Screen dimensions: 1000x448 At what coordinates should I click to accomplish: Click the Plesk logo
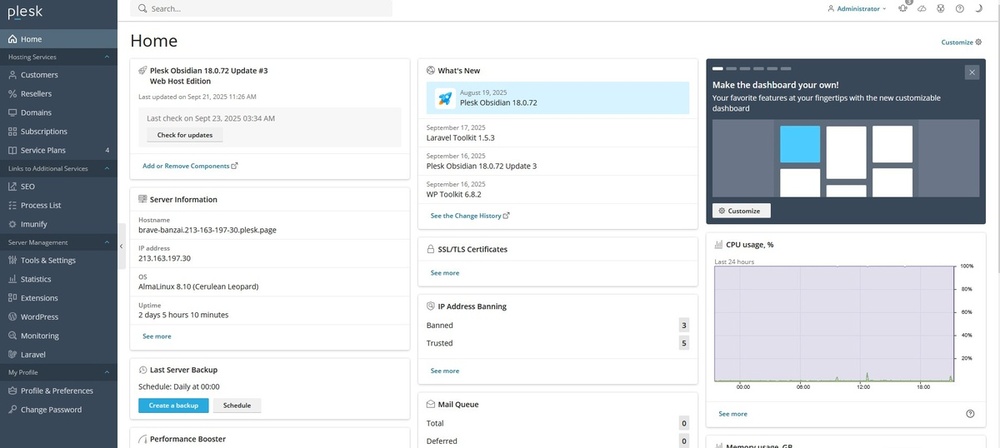[26, 11]
